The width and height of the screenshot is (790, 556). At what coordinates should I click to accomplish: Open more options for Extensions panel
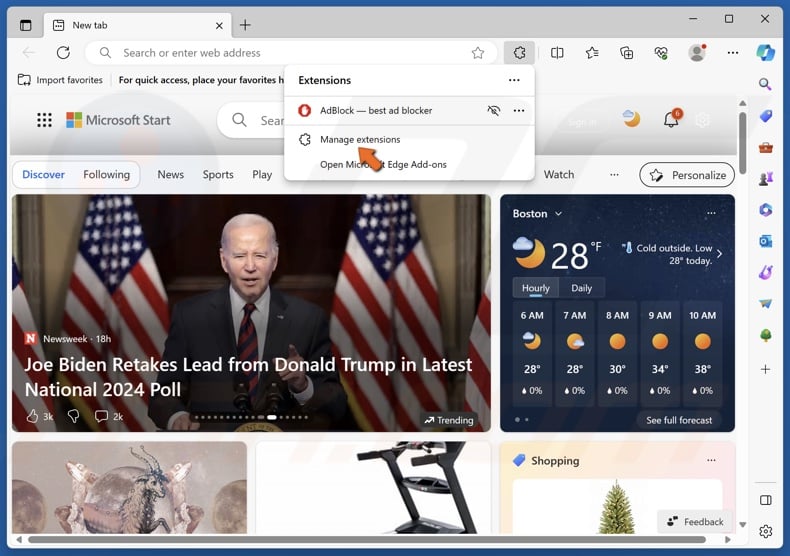514,80
